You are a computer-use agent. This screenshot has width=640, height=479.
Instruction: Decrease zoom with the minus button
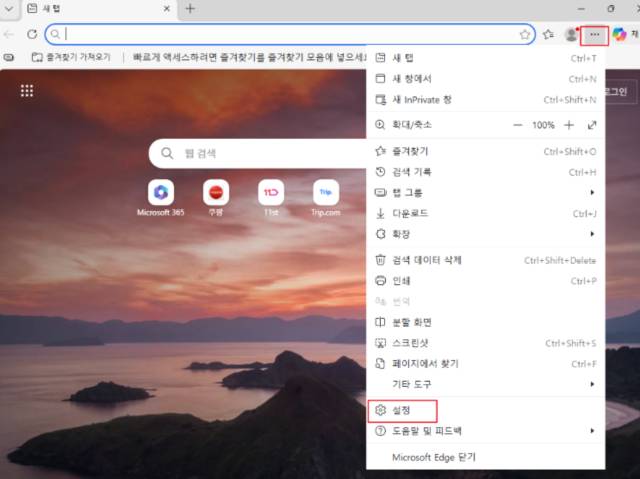(518, 125)
